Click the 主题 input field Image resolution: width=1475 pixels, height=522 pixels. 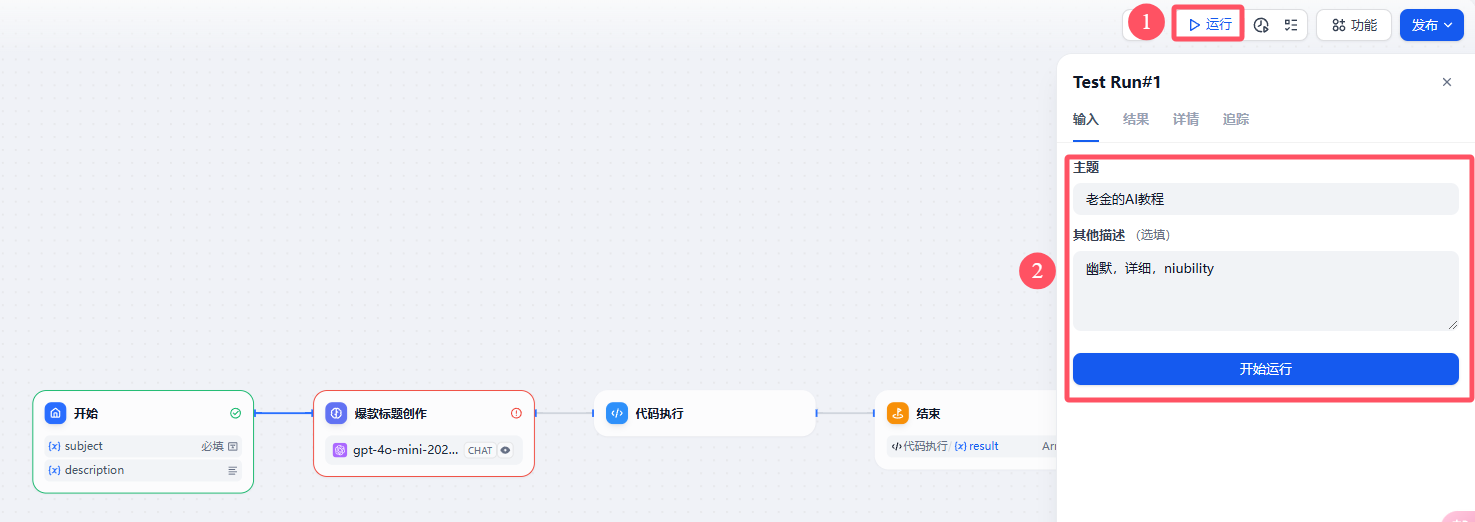coord(1266,199)
